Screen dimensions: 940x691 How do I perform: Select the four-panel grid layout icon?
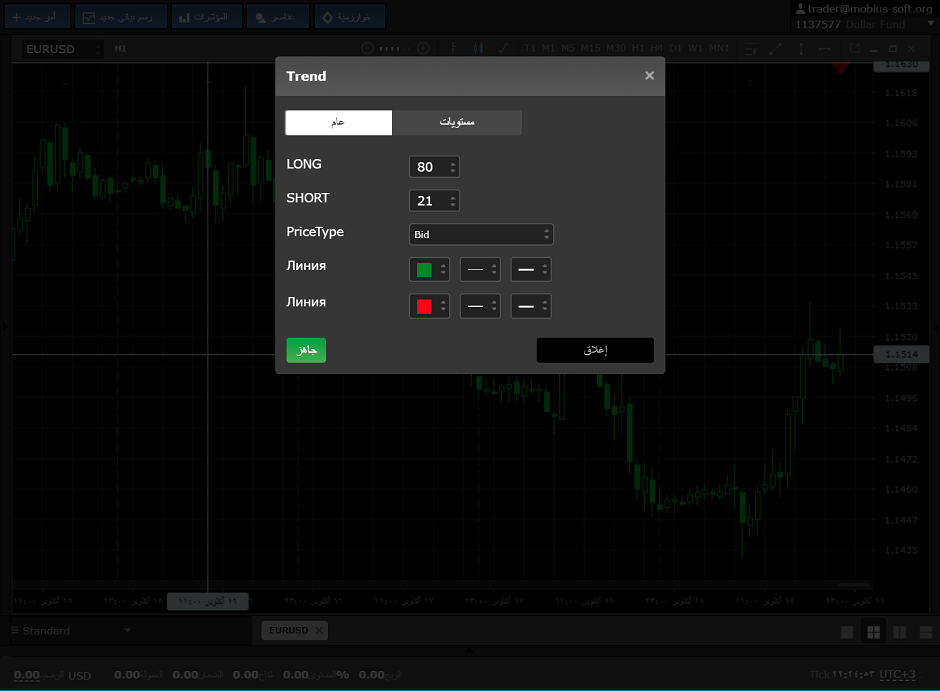[873, 632]
